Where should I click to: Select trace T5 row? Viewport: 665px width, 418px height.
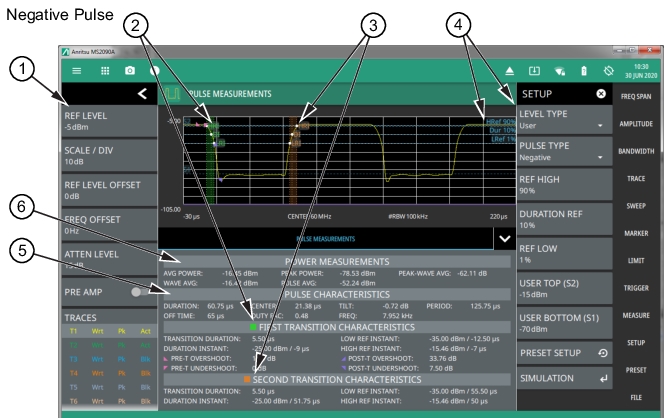point(109,387)
